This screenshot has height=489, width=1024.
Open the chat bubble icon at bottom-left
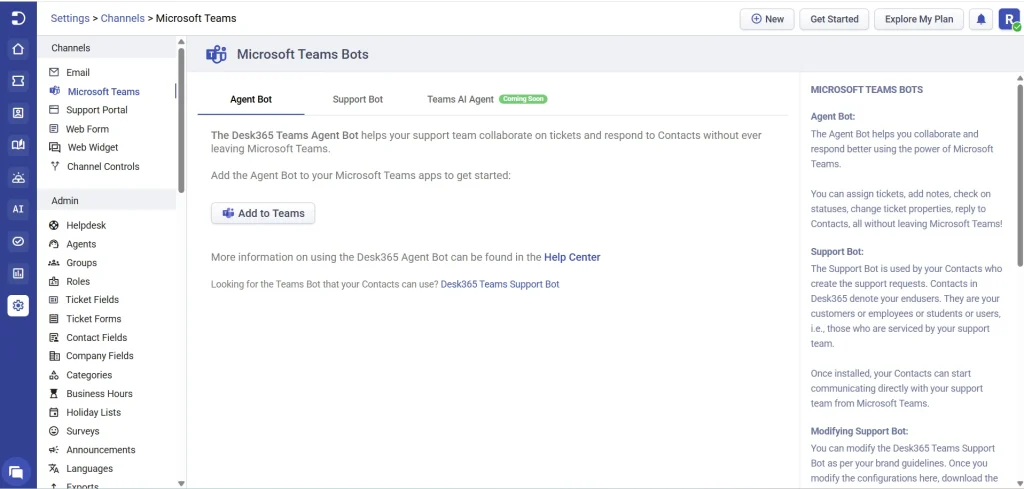(x=16, y=472)
